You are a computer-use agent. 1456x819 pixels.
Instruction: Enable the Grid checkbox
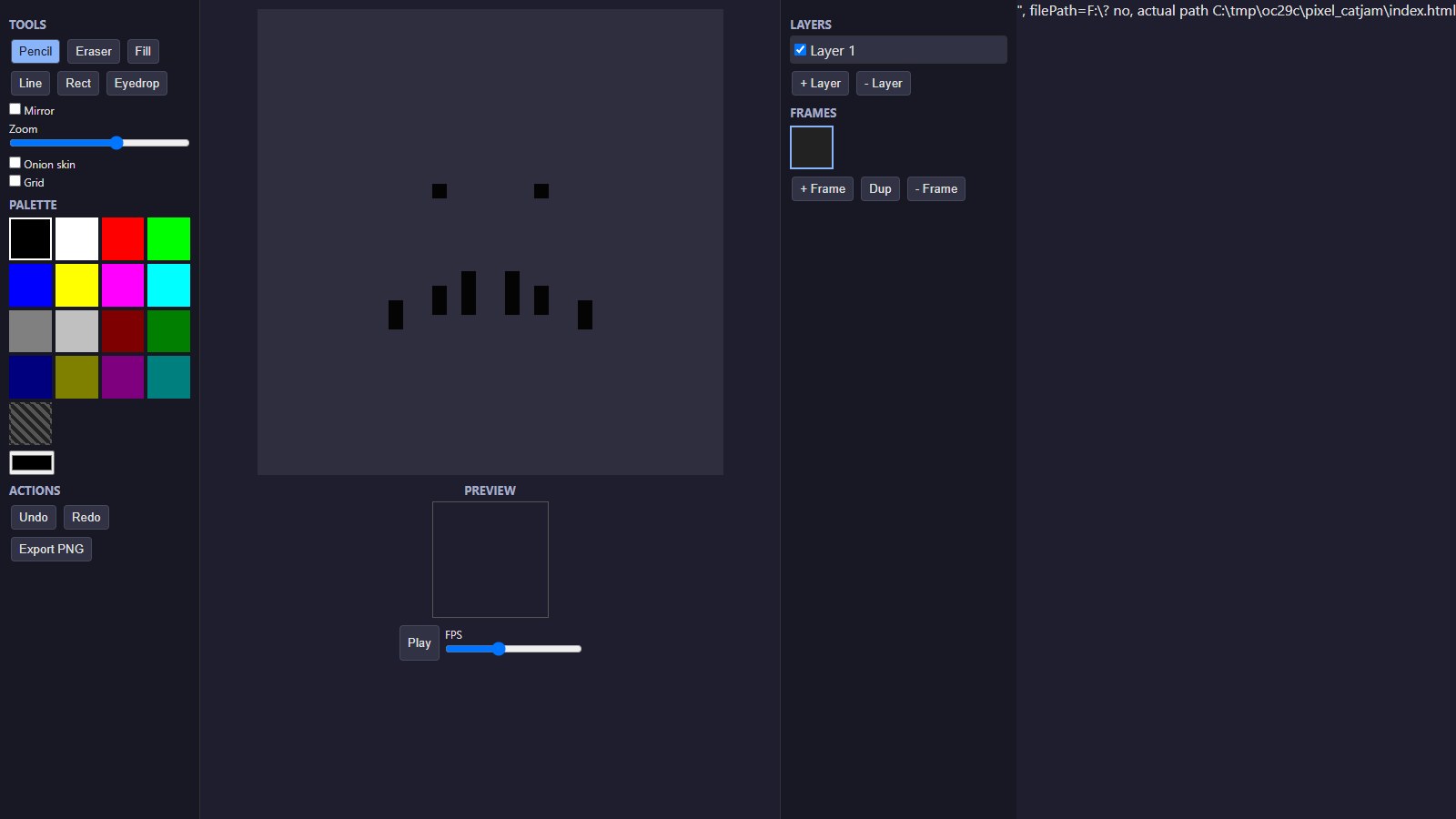click(x=15, y=181)
